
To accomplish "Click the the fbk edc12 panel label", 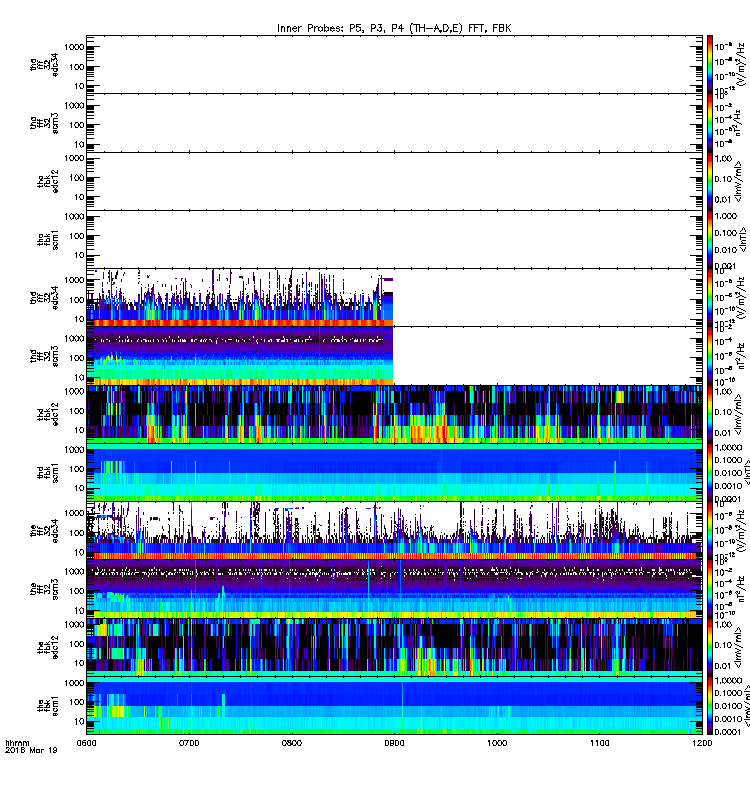I will [x=48, y=646].
